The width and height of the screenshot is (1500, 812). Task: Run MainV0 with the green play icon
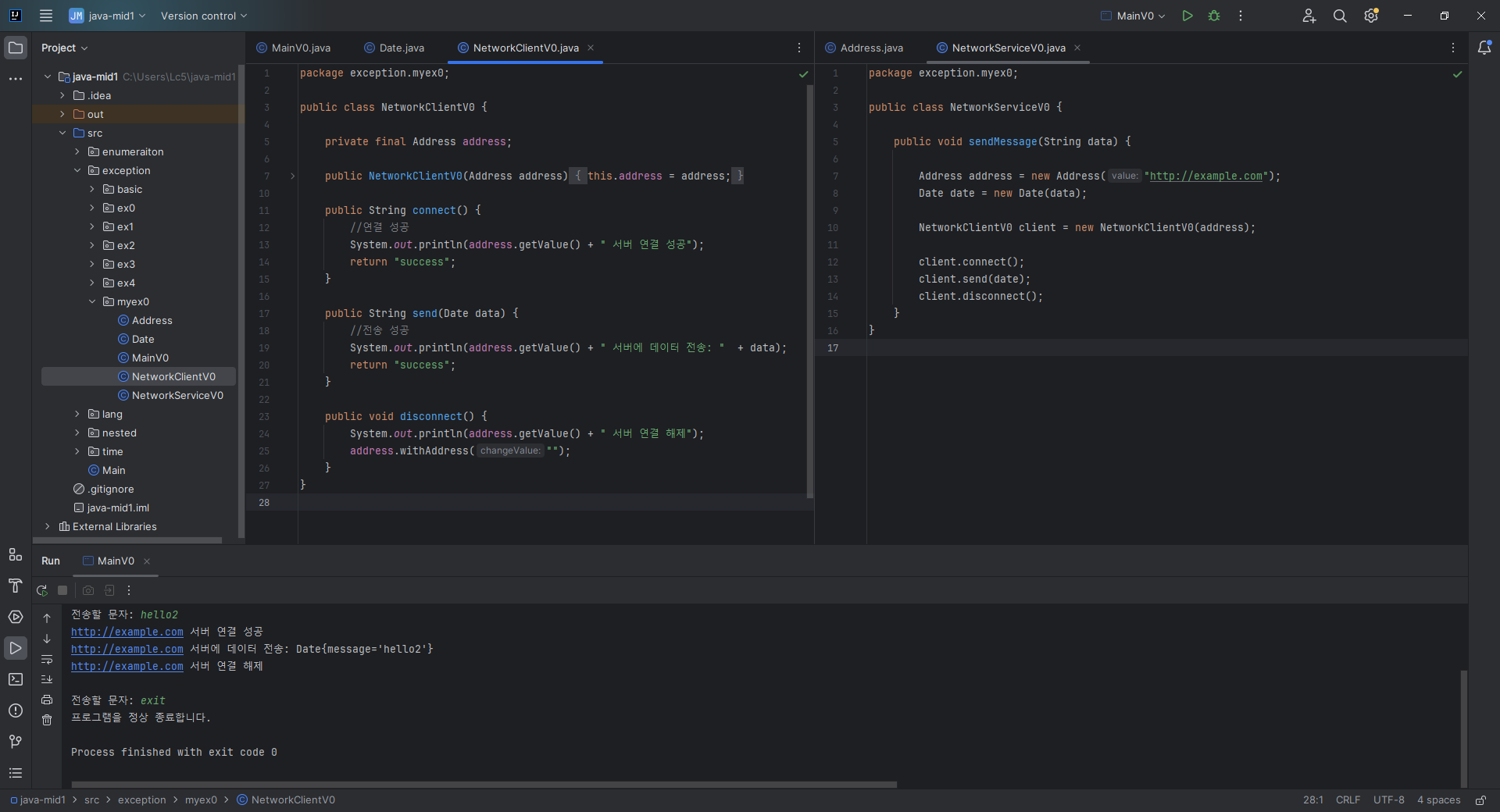click(x=1187, y=16)
